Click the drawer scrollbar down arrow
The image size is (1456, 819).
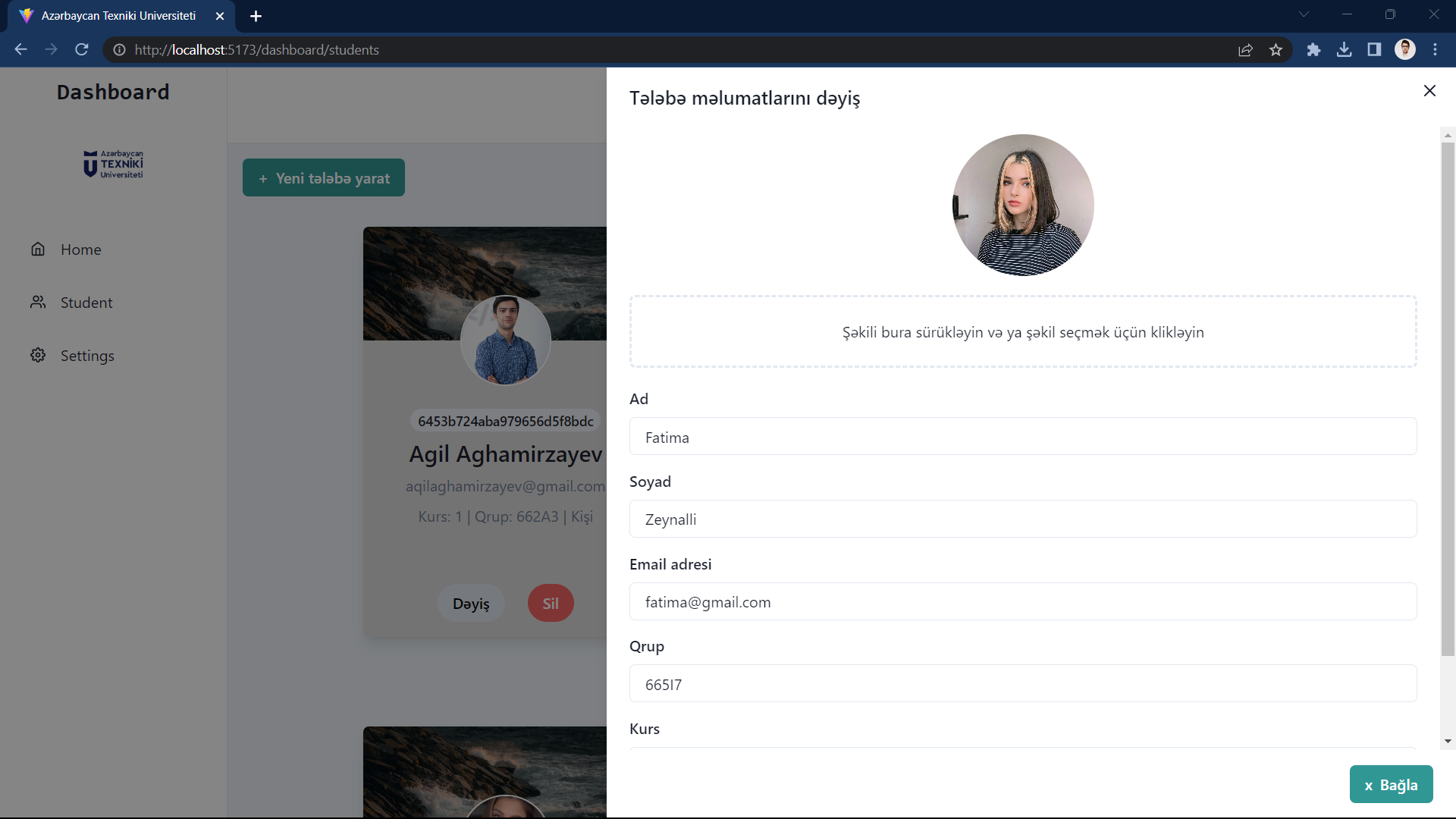pos(1448,742)
